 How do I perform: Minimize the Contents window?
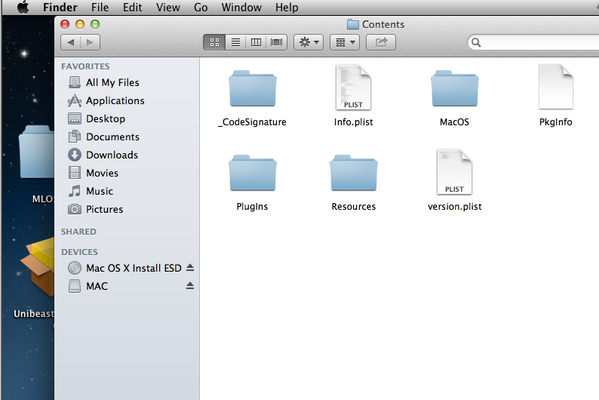80,24
